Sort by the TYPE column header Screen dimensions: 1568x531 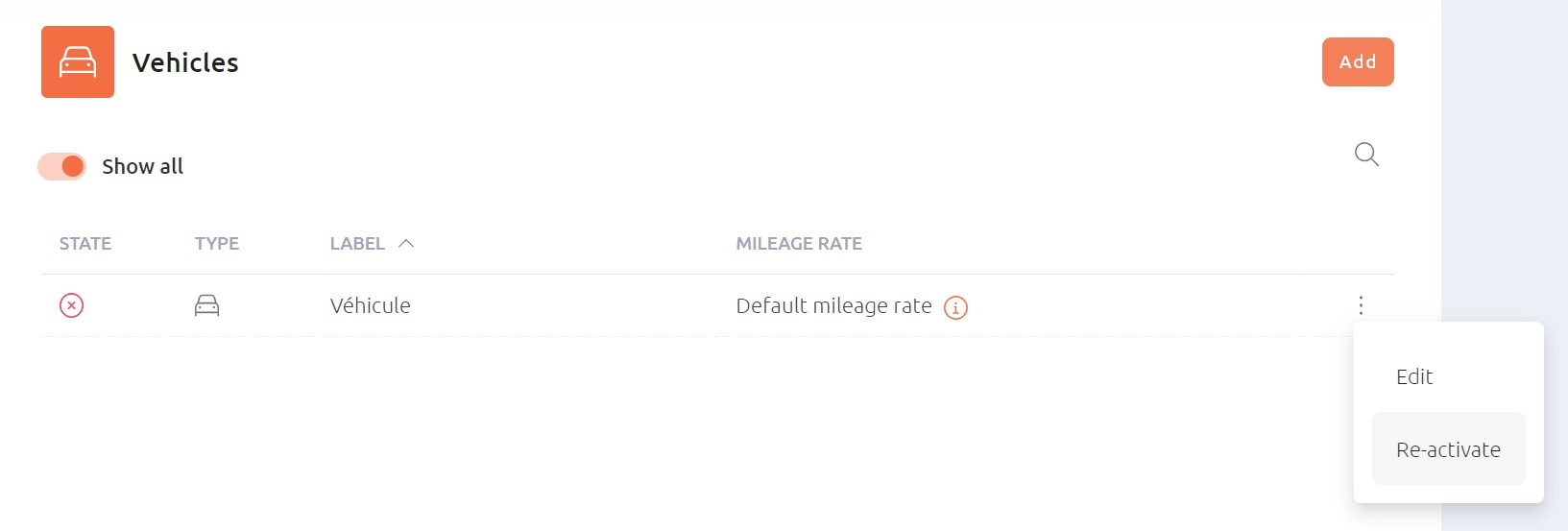[x=217, y=244]
